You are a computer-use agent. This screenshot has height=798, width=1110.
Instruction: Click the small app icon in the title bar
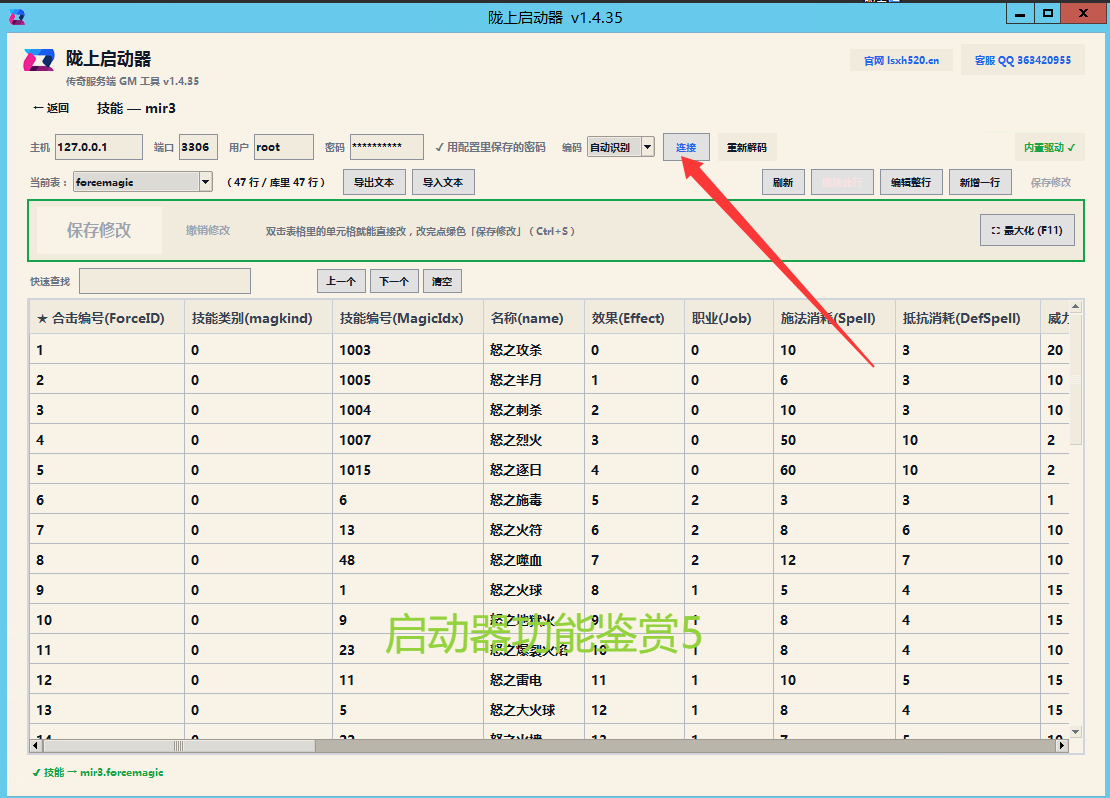[17, 17]
